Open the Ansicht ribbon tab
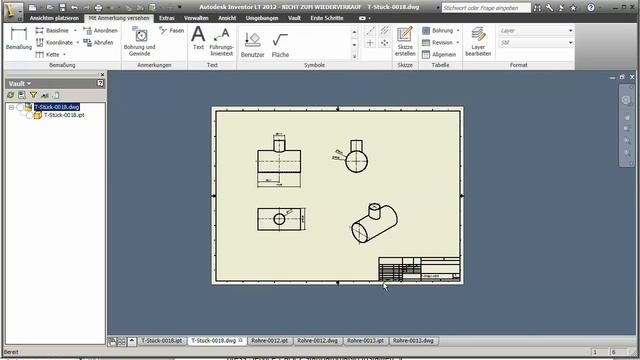The height and width of the screenshot is (360, 640). point(227,18)
